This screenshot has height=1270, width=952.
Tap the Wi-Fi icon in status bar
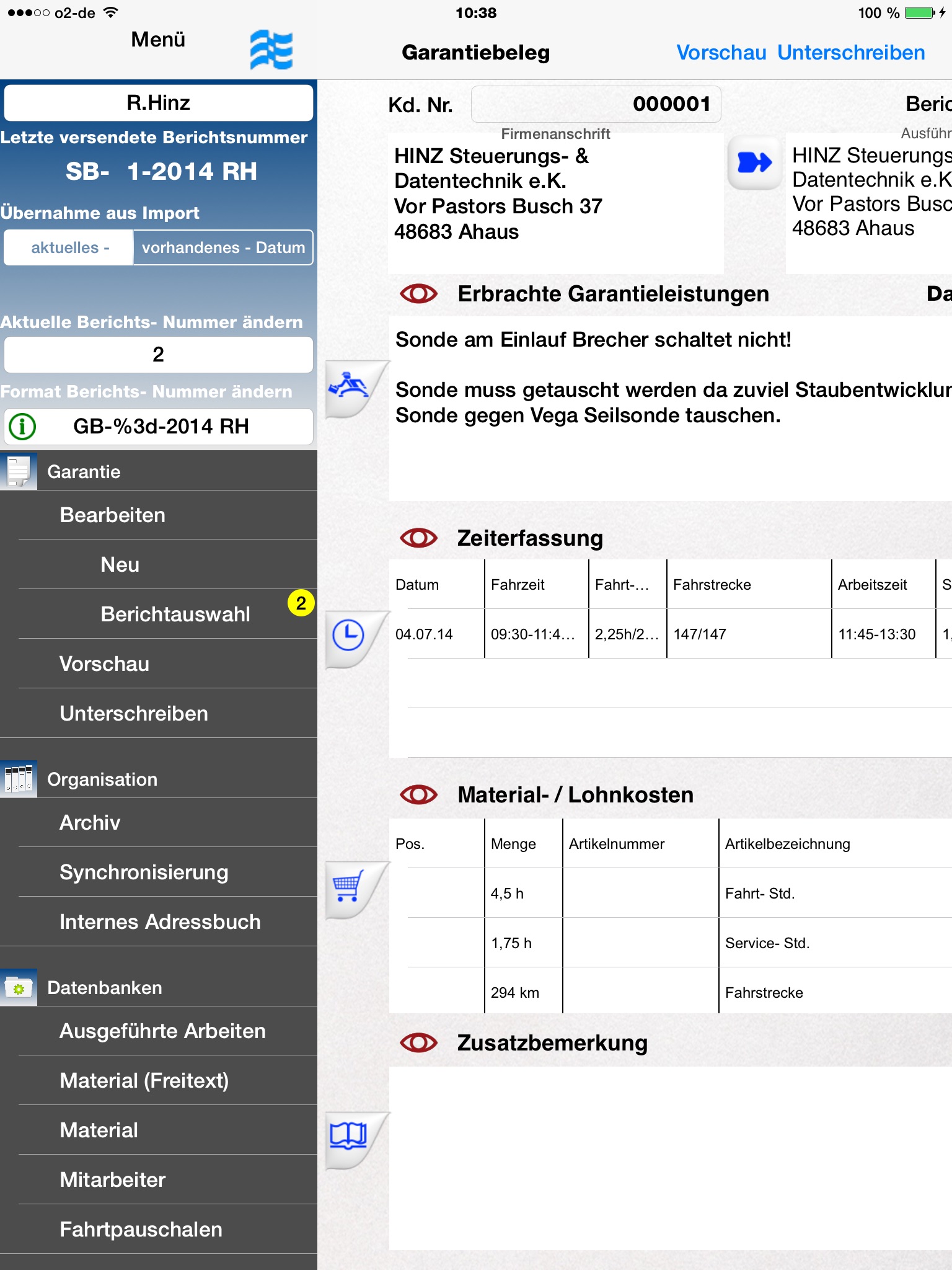click(x=110, y=12)
